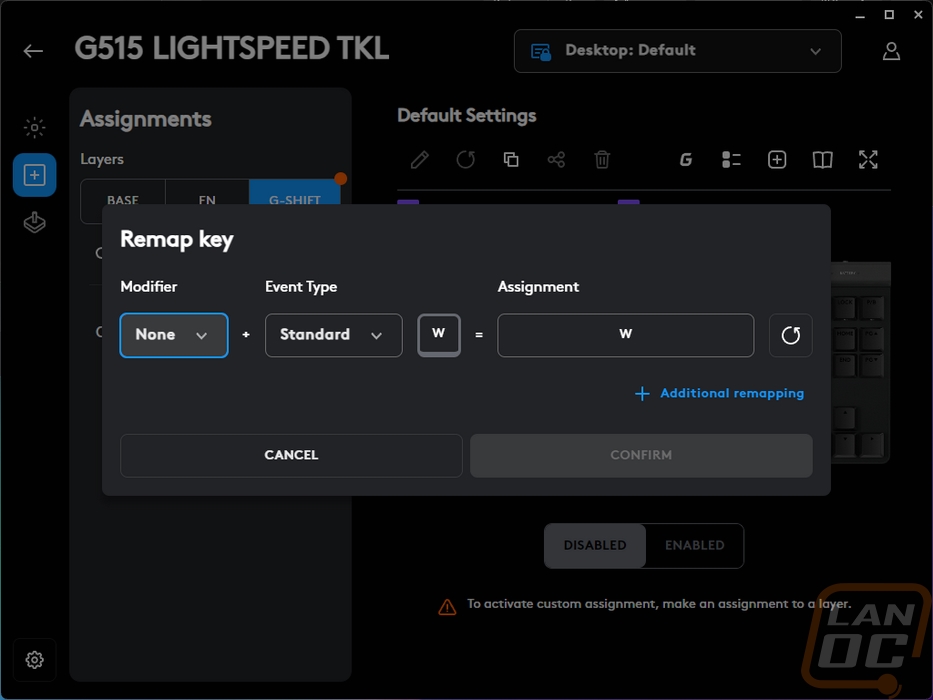Click the open book toolbar icon
933x700 pixels.
(x=822, y=160)
